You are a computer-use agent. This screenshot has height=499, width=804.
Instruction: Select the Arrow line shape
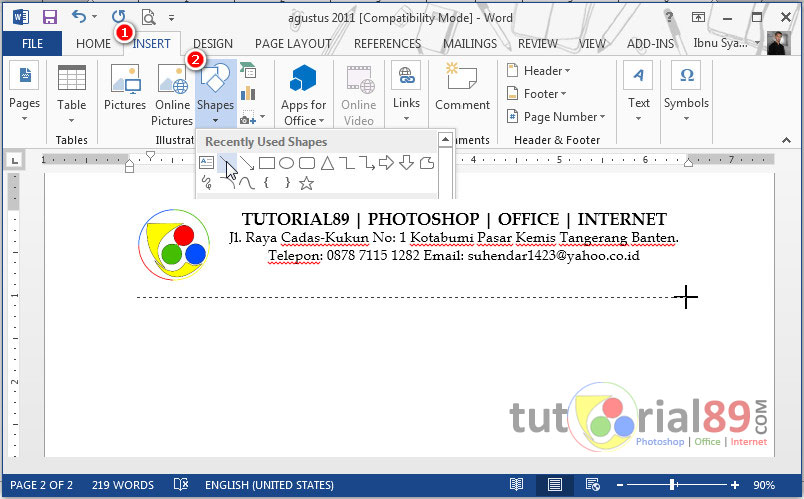click(x=247, y=164)
